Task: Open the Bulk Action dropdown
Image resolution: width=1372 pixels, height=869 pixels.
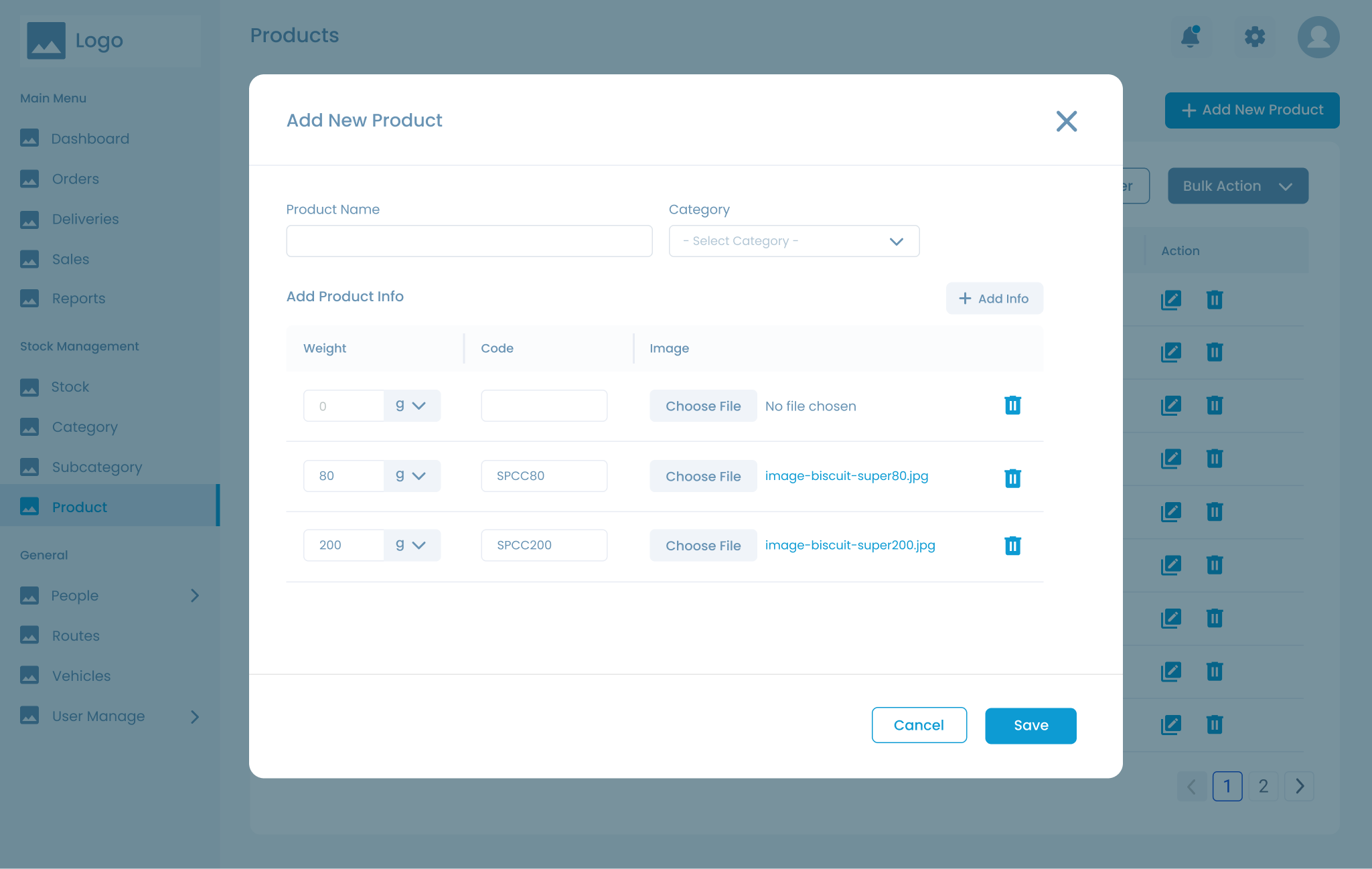Action: [x=1237, y=185]
